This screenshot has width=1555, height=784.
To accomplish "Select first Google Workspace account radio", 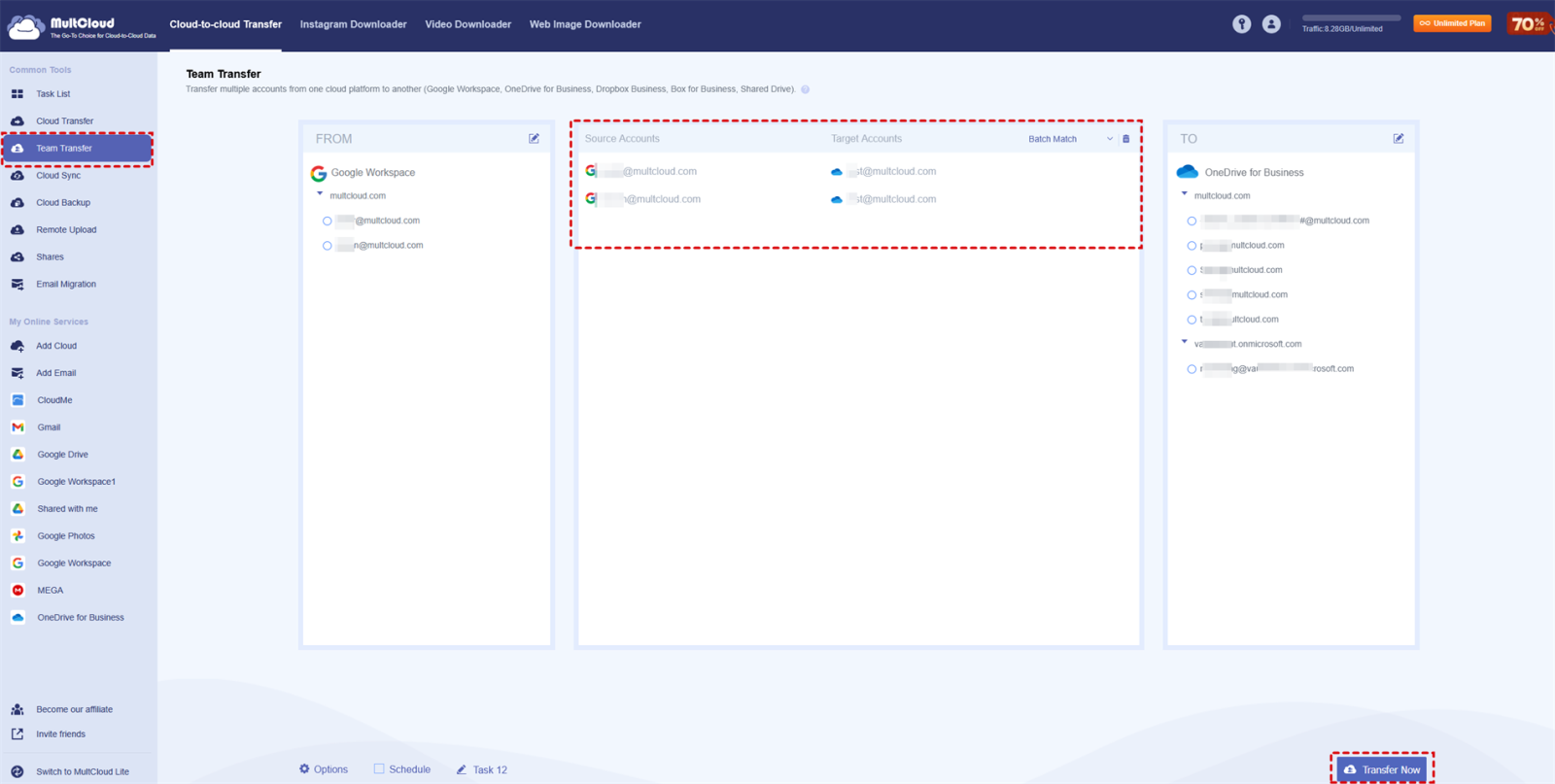I will pos(328,222).
